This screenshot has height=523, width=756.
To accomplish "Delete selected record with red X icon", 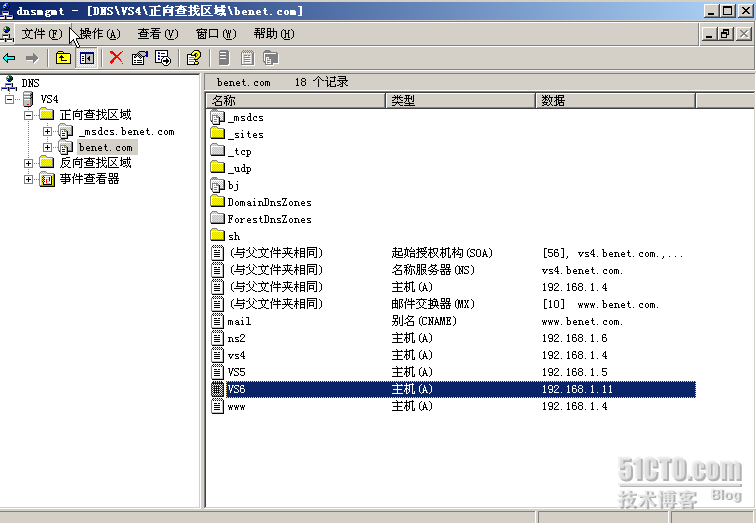I will 116,58.
